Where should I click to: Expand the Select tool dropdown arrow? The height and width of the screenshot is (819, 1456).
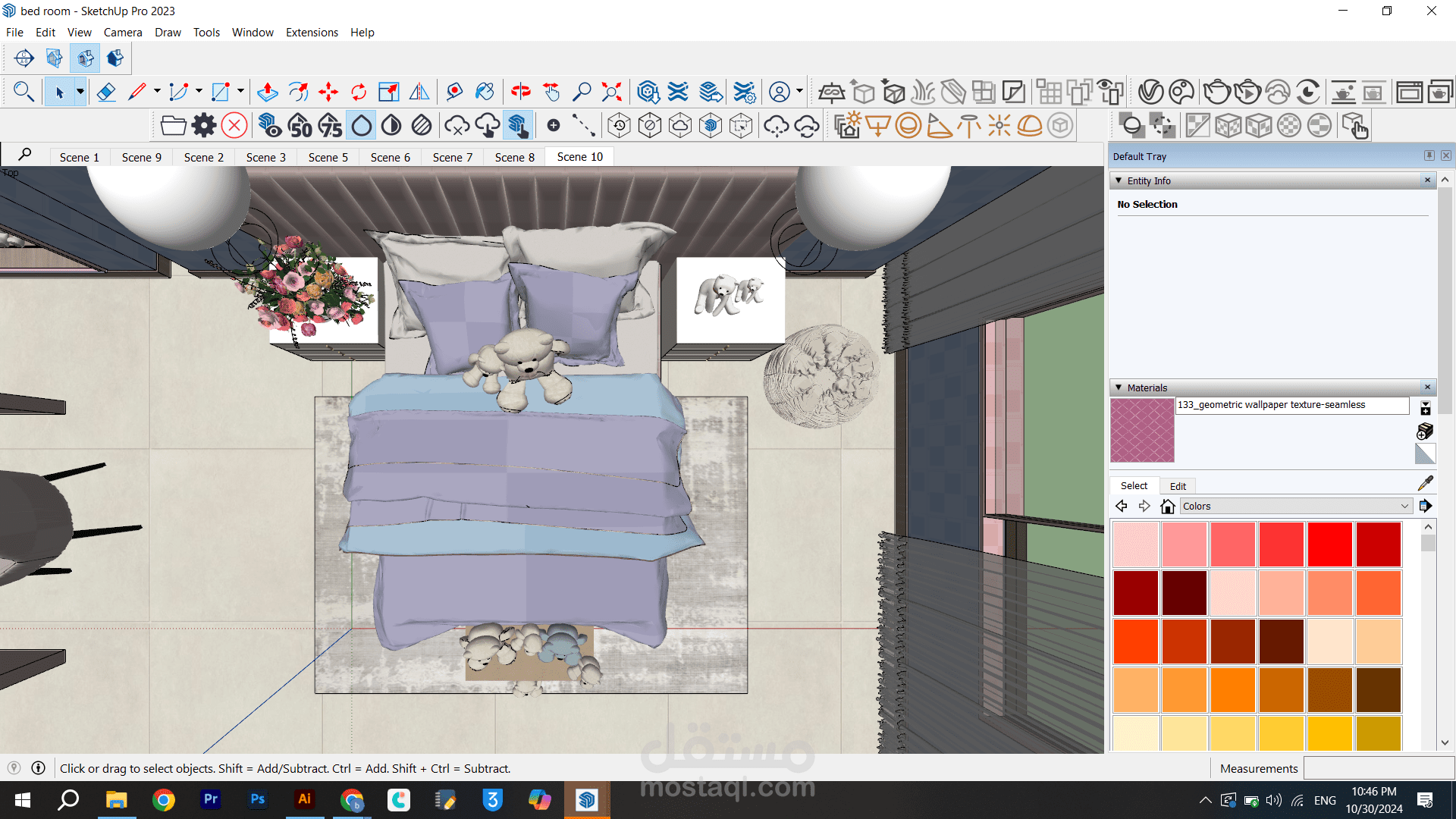80,93
